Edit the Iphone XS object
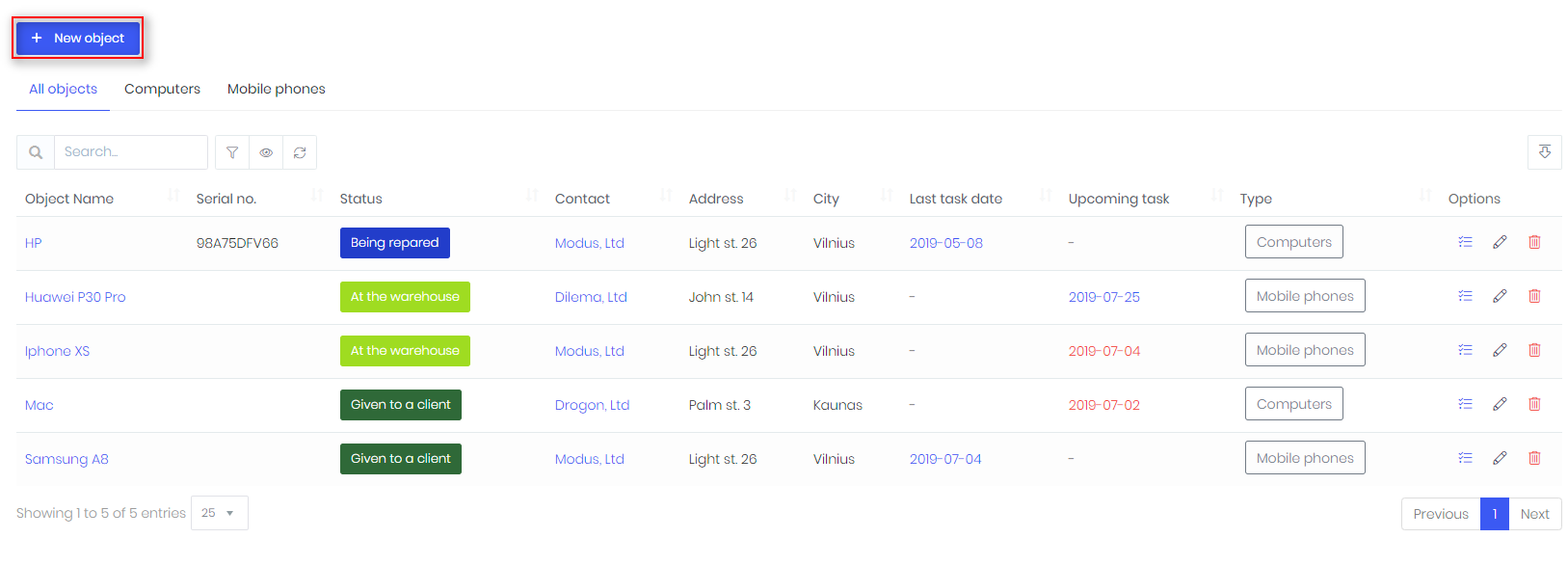The height and width of the screenshot is (565, 1568). coord(1500,350)
